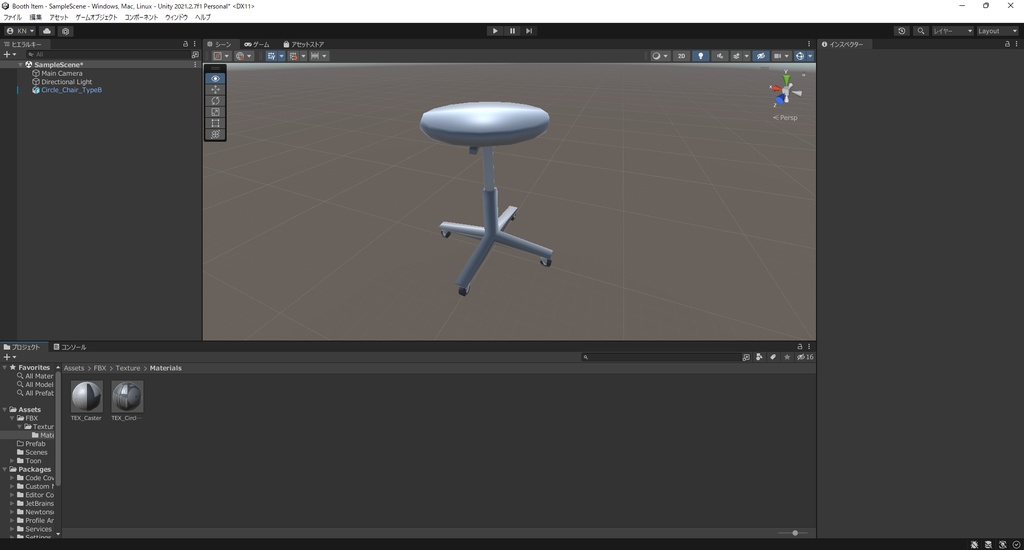Viewport: 1024px width, 550px height.
Task: Select the Rotate tool in scene toolbar
Action: (x=215, y=101)
